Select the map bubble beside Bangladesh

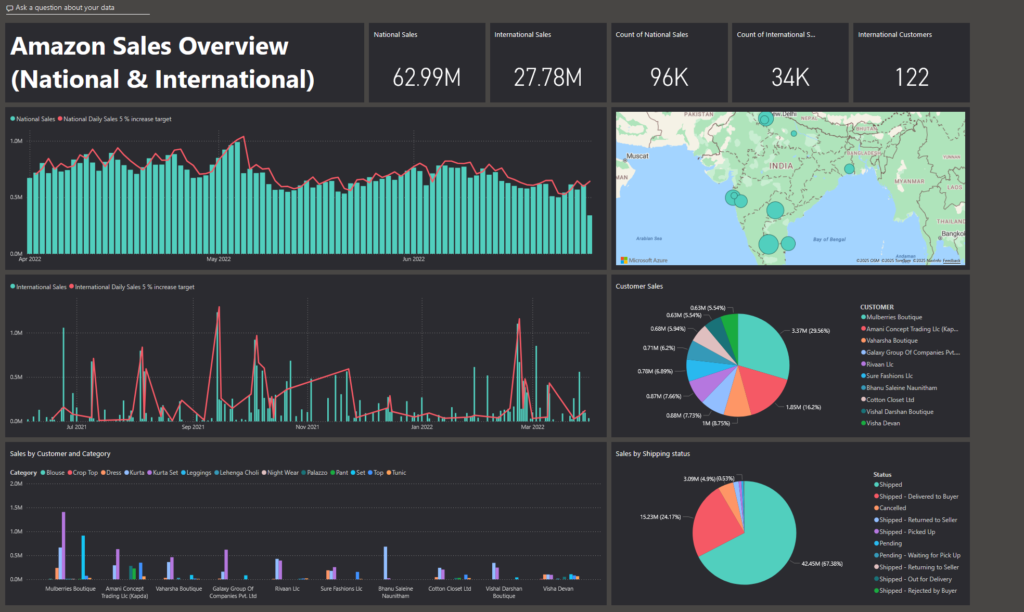pyautogui.click(x=849, y=169)
